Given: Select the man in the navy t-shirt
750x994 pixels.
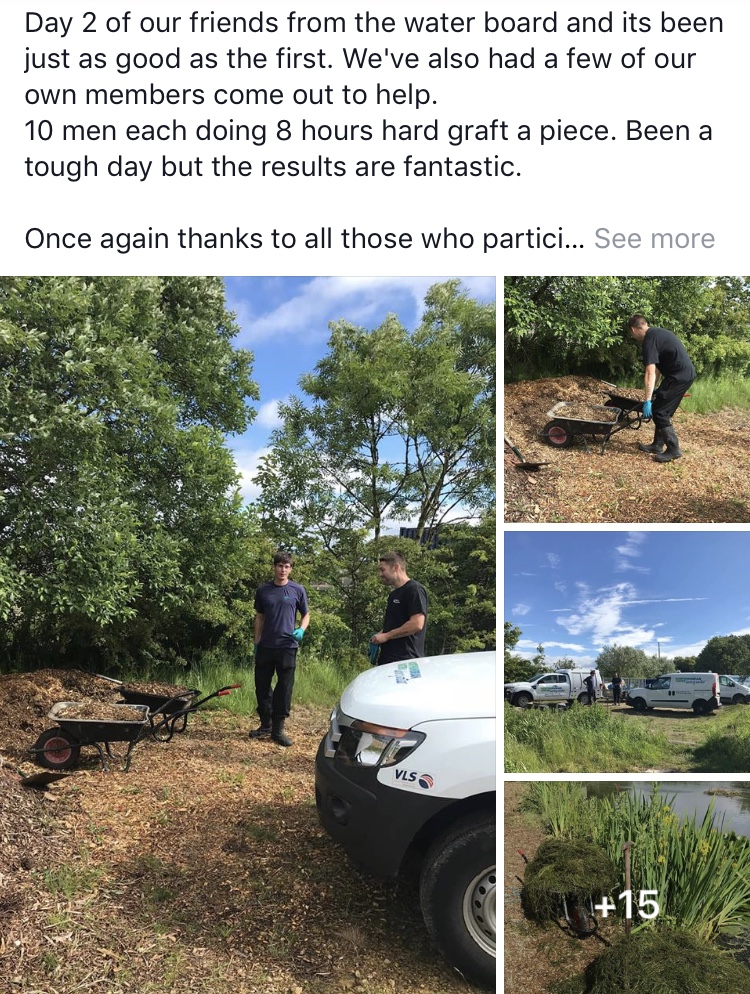Looking at the screenshot, I should point(279,647).
